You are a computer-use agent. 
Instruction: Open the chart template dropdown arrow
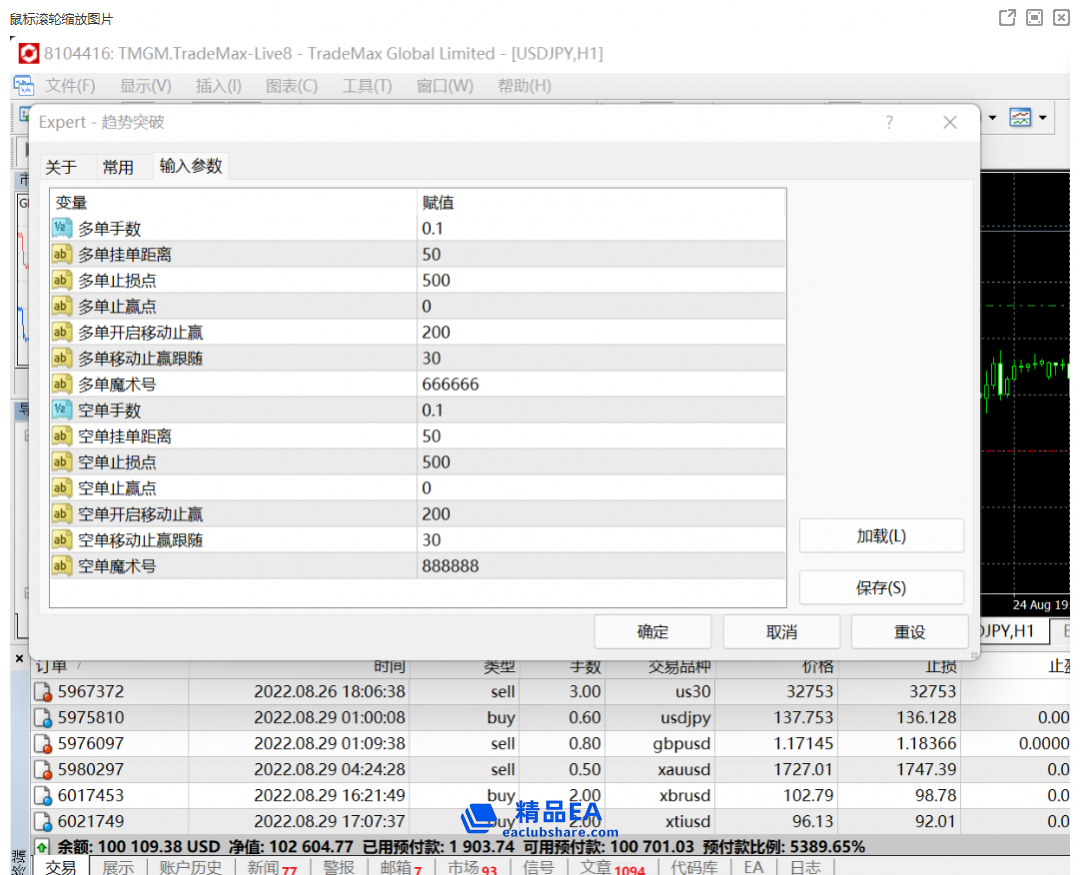tap(1043, 118)
